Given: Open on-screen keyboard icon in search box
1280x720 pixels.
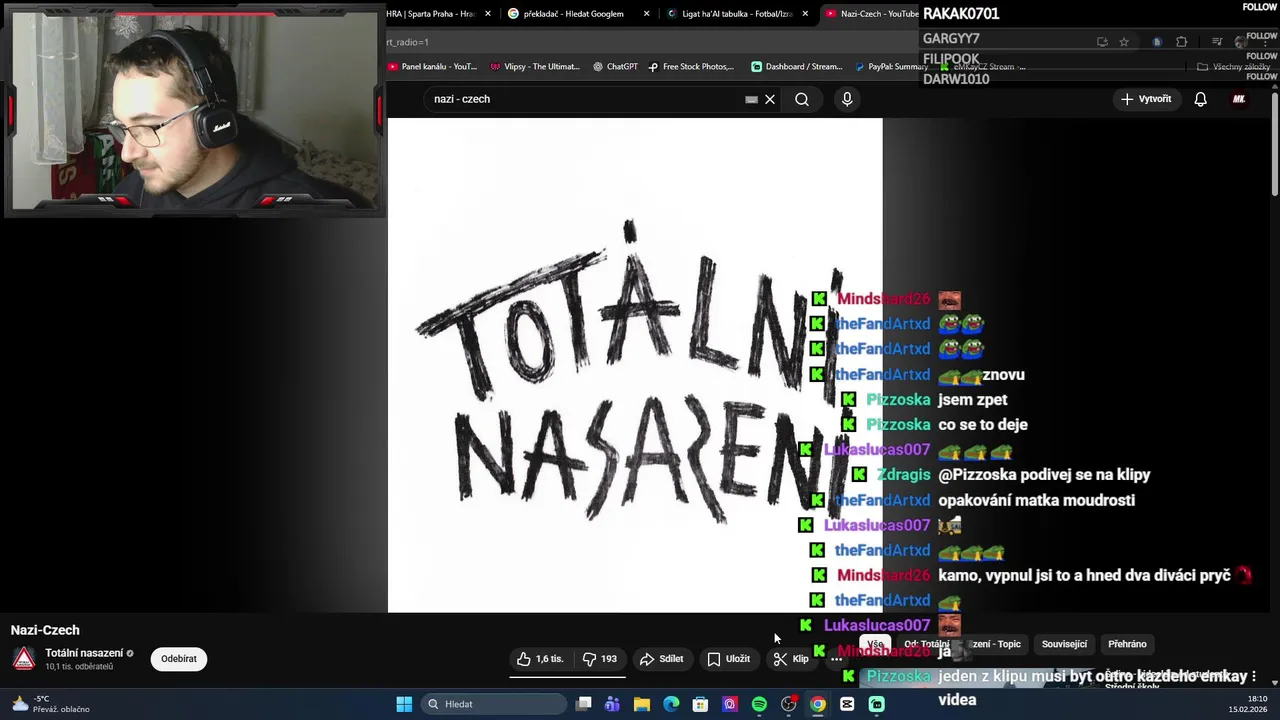Looking at the screenshot, I should point(751,99).
